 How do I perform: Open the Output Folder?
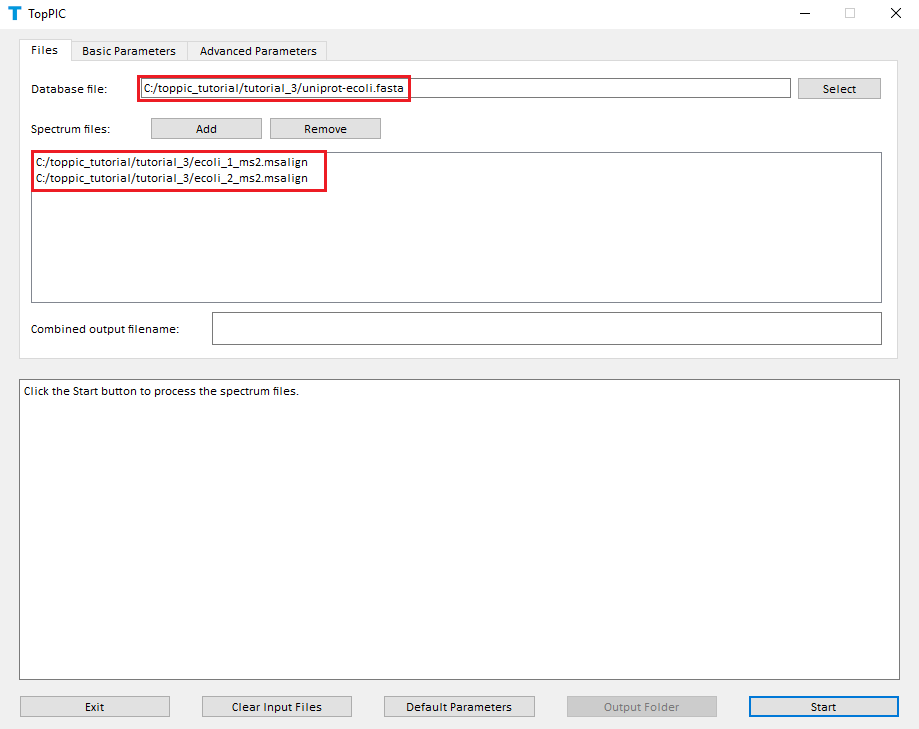tap(641, 707)
